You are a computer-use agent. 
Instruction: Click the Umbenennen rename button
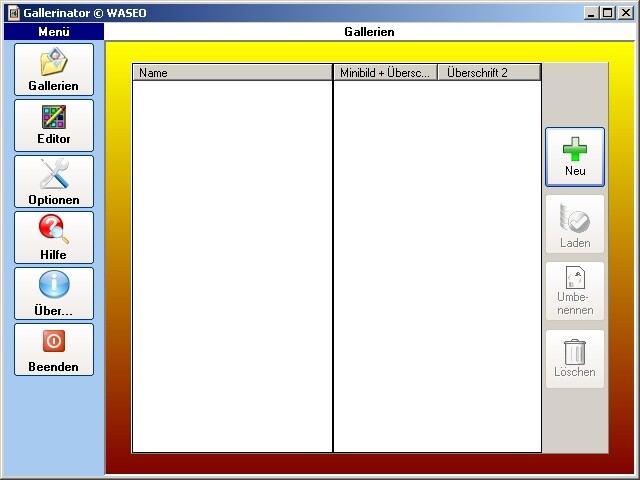(575, 291)
